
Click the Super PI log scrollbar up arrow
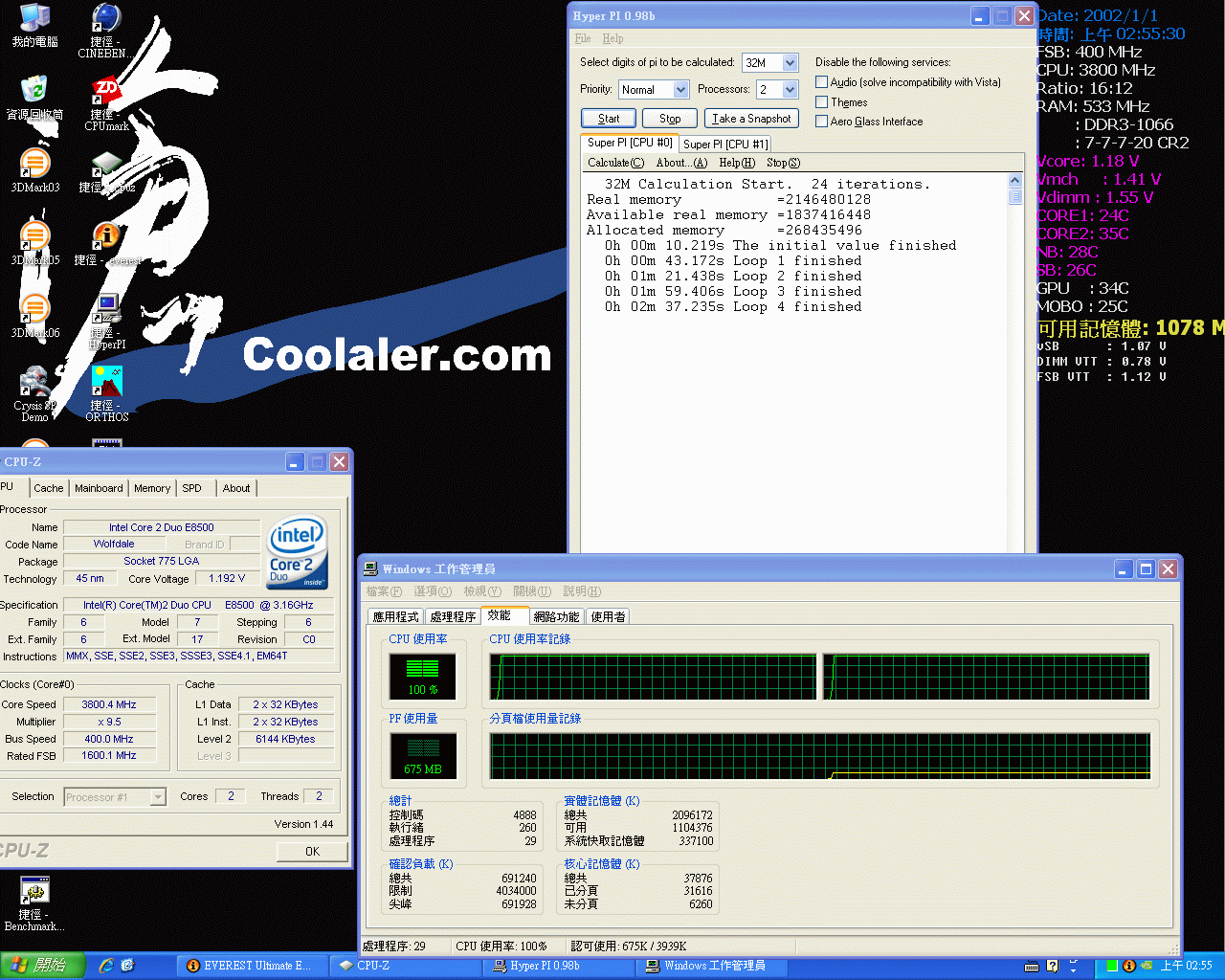pyautogui.click(x=1015, y=181)
